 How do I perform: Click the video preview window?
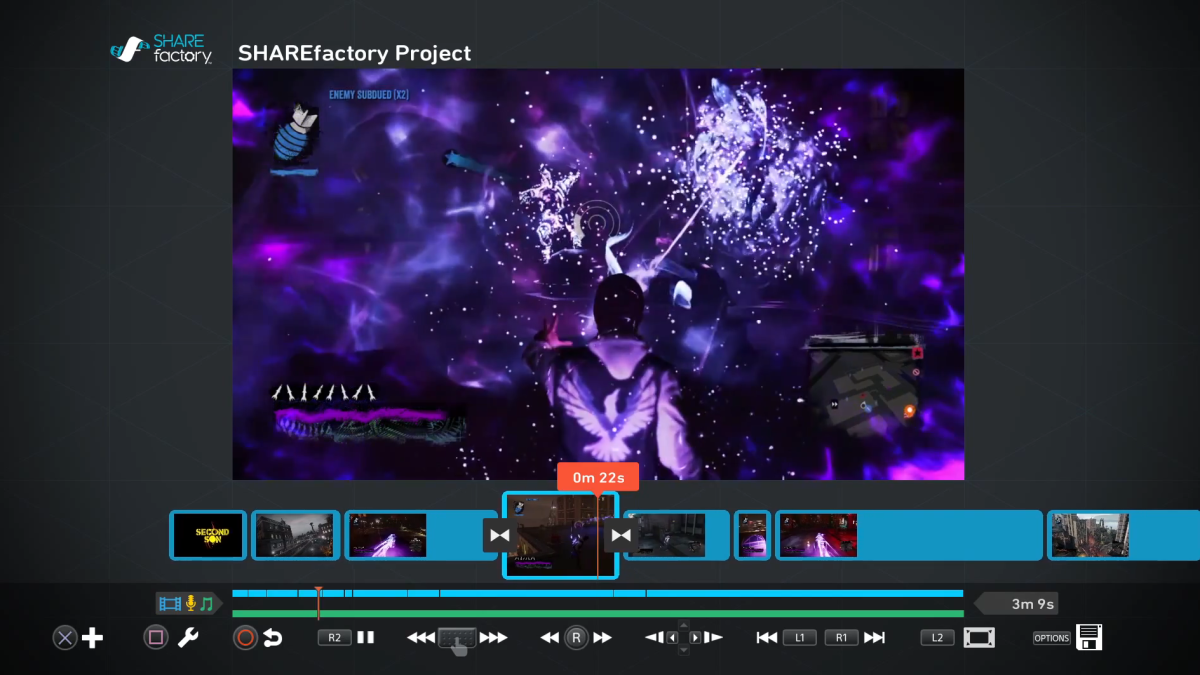tap(598, 274)
